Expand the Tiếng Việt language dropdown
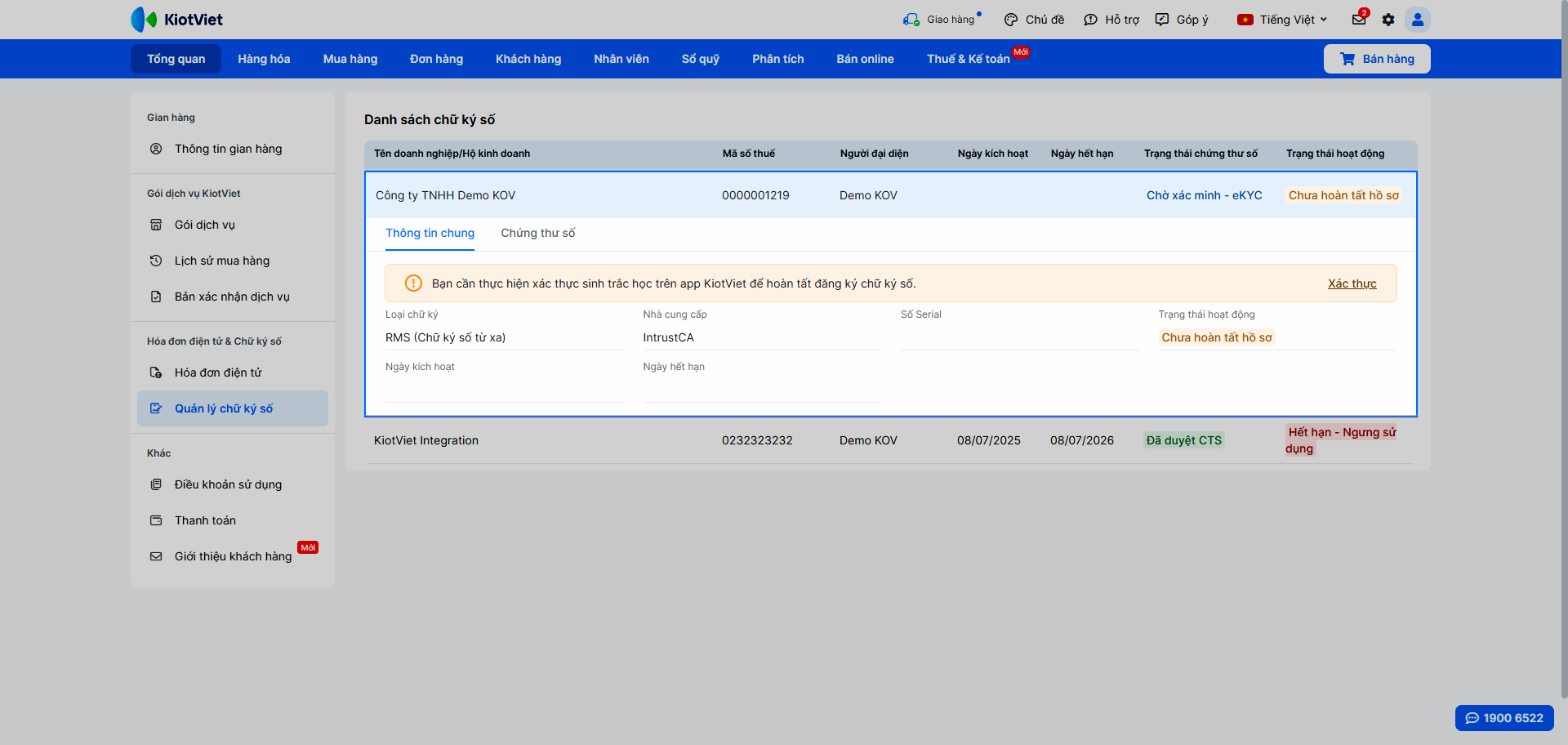1568x745 pixels. point(1285,20)
